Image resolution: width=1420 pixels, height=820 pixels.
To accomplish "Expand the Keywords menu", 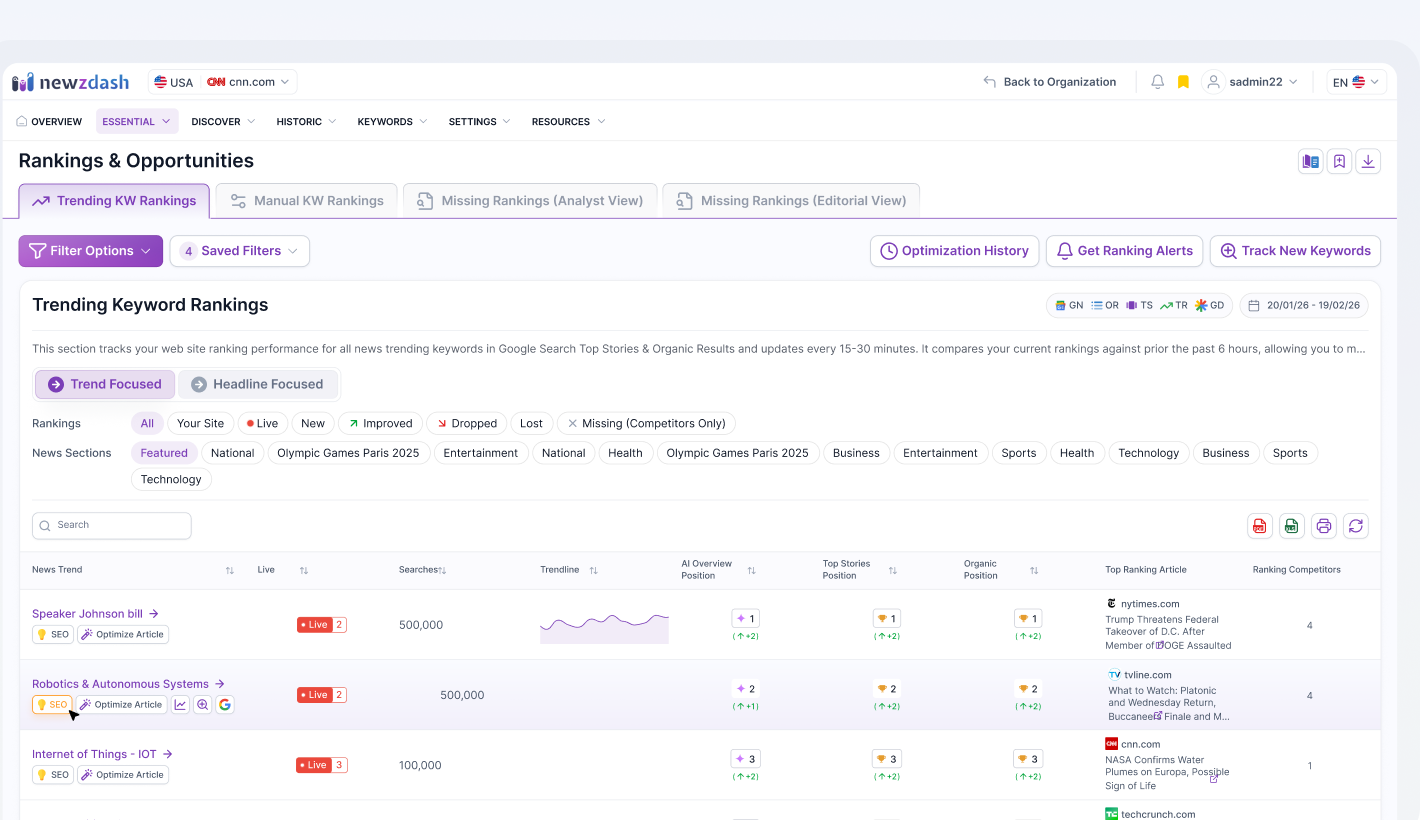I will coord(392,122).
